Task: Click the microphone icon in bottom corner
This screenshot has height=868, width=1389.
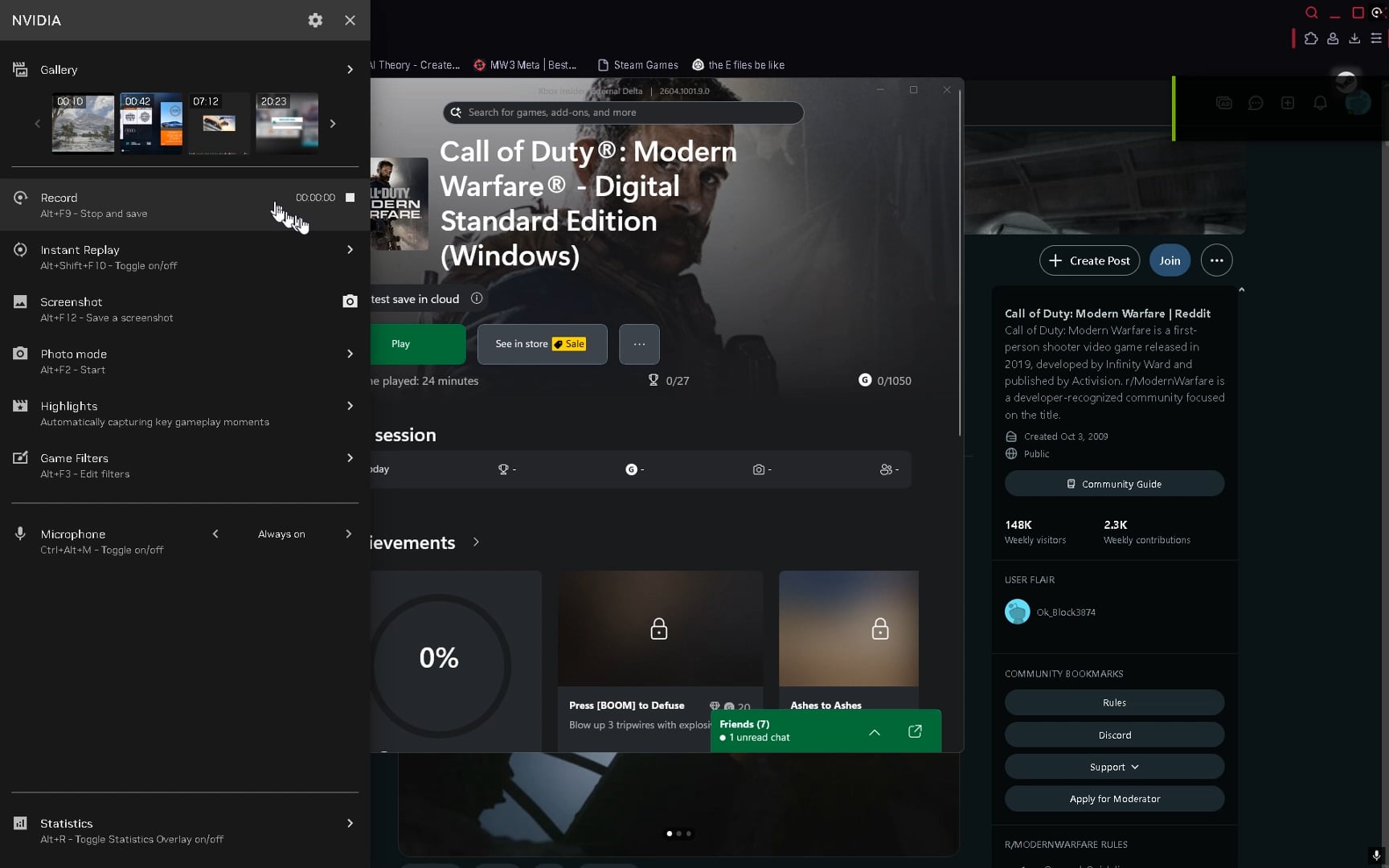Action: (x=1376, y=855)
